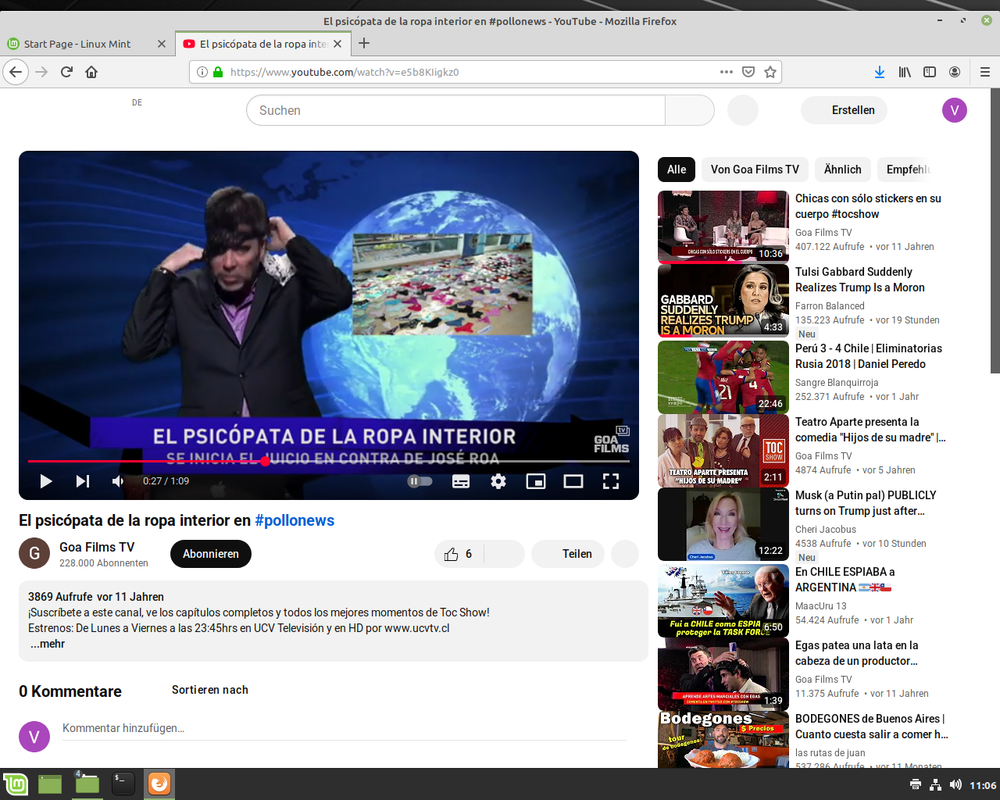Launch terminal from the taskbar

122,783
